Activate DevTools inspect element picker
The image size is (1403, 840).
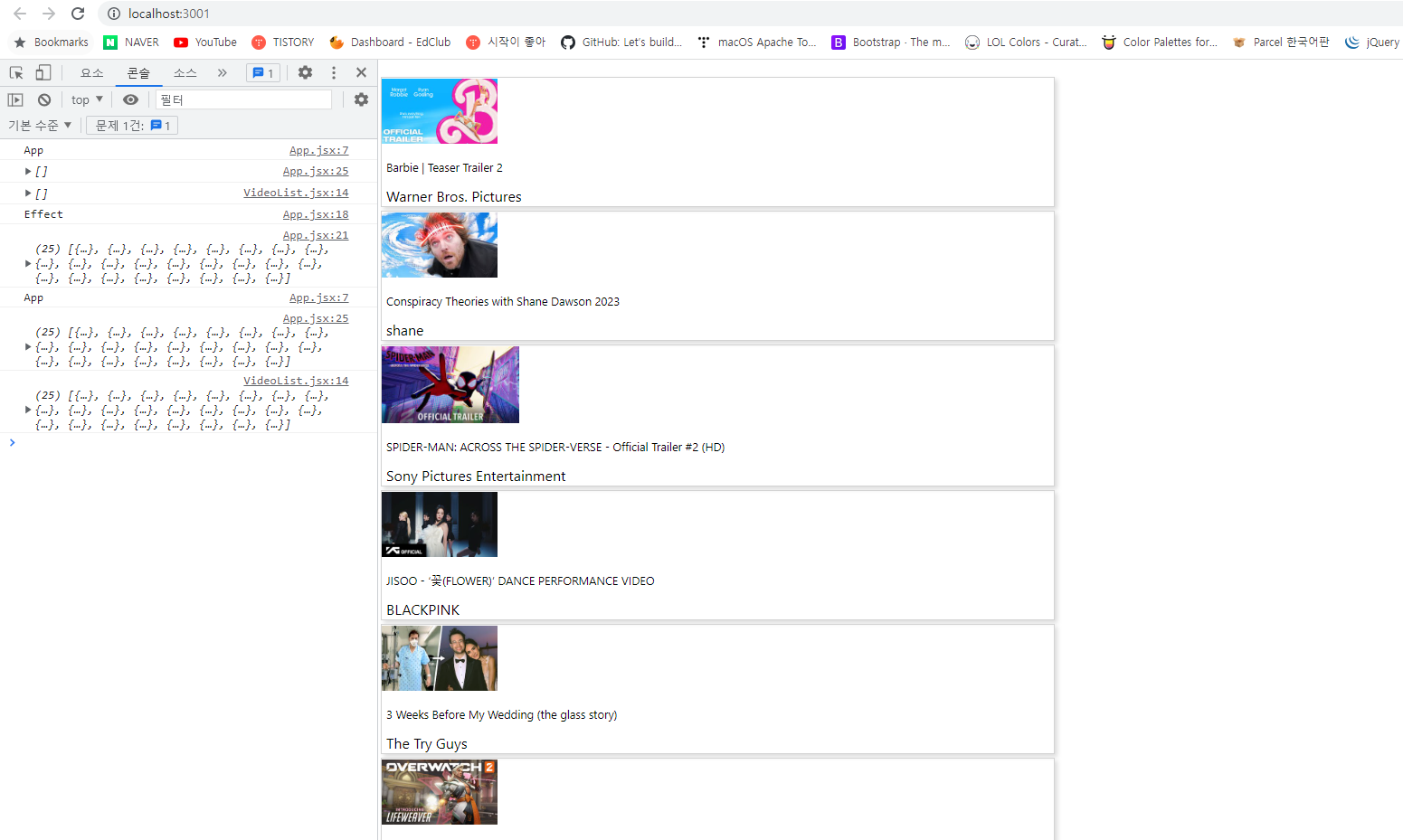16,73
